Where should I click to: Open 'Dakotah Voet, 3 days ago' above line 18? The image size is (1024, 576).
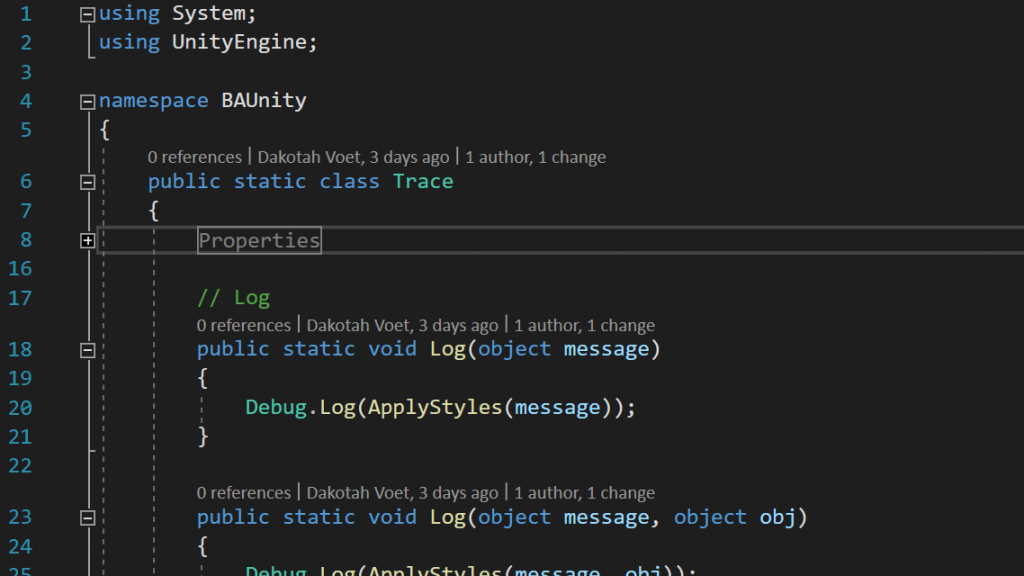(x=402, y=325)
